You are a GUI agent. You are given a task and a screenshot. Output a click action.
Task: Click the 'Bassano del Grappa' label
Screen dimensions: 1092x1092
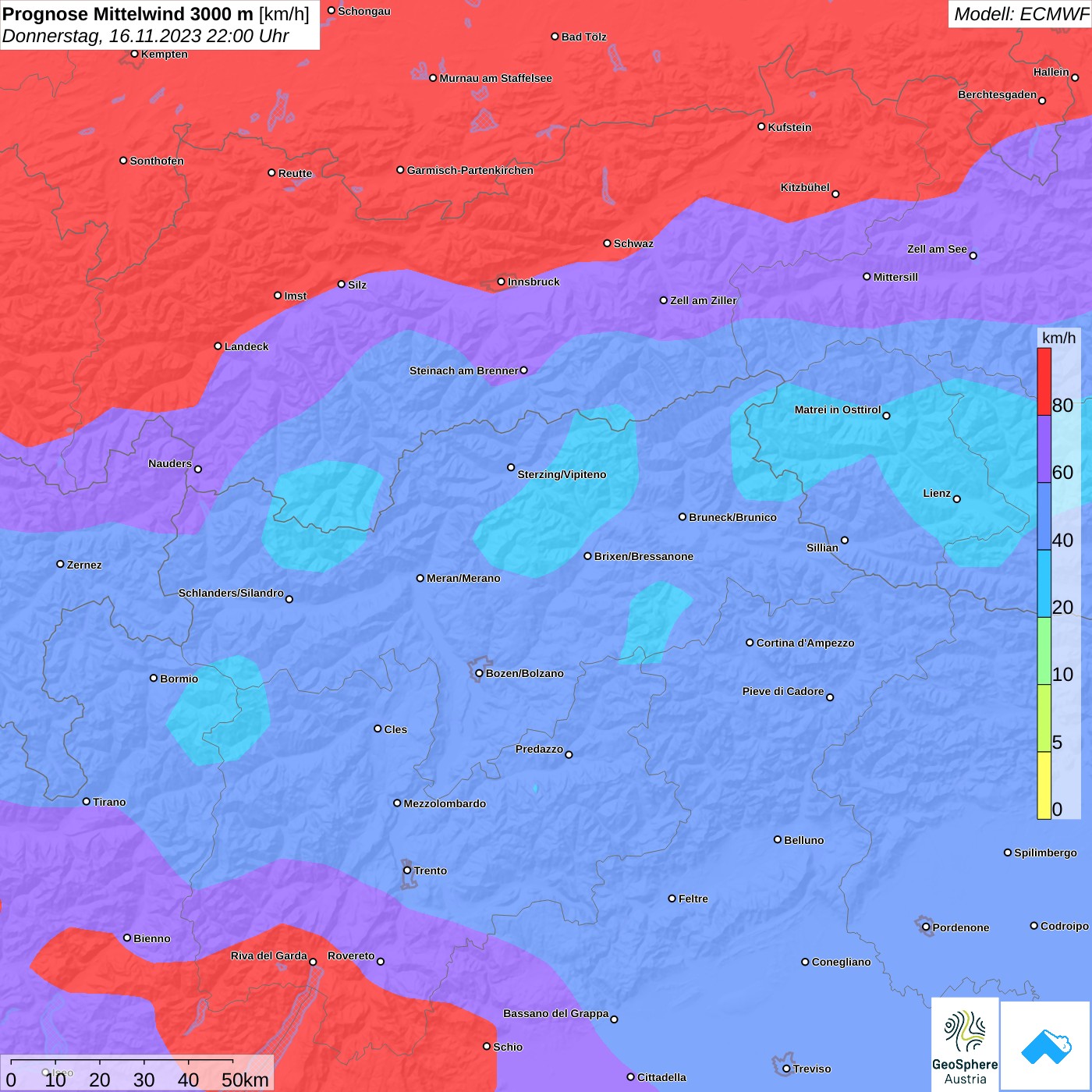tap(556, 1013)
